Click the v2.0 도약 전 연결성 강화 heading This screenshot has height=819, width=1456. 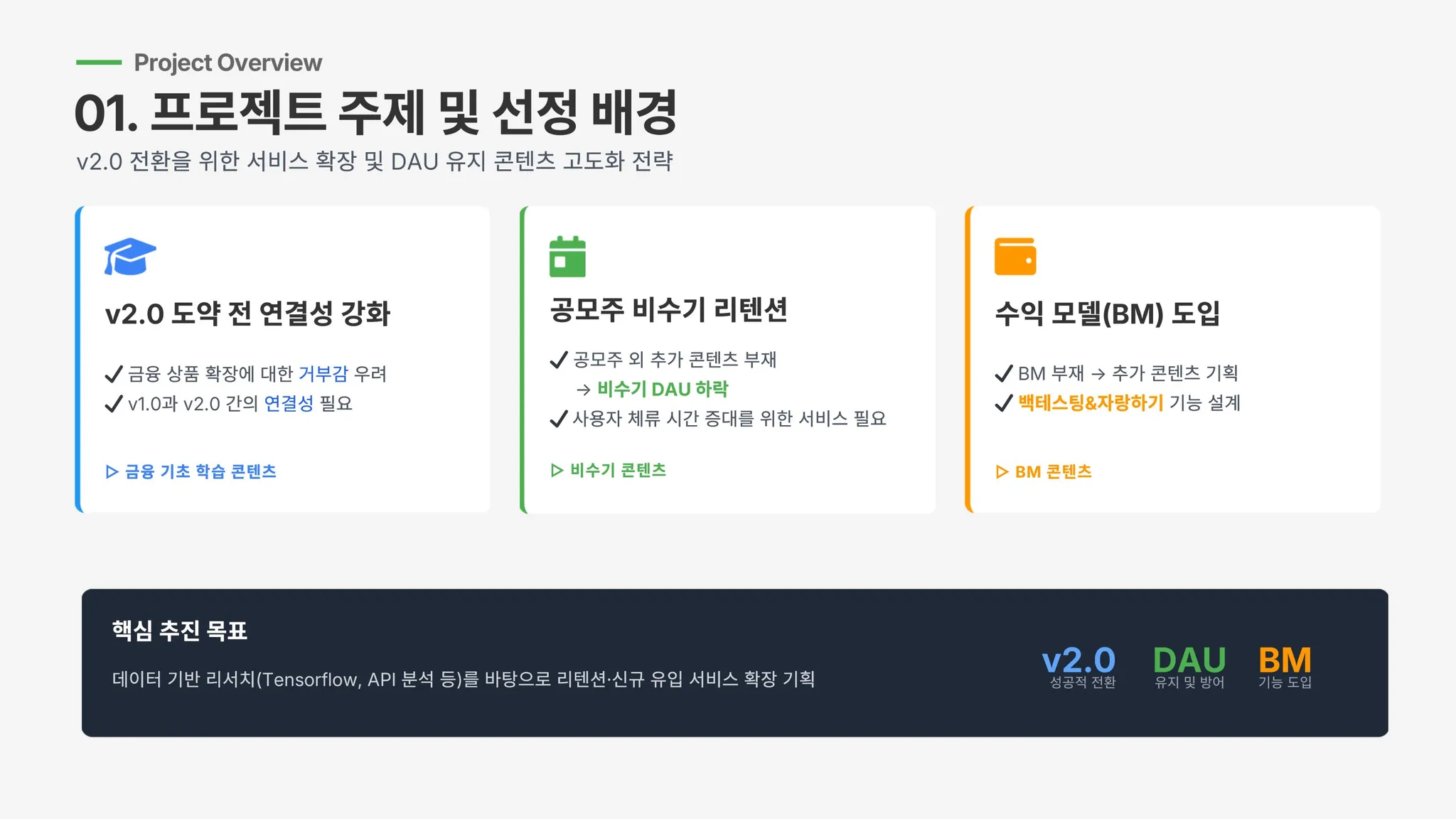click(247, 314)
